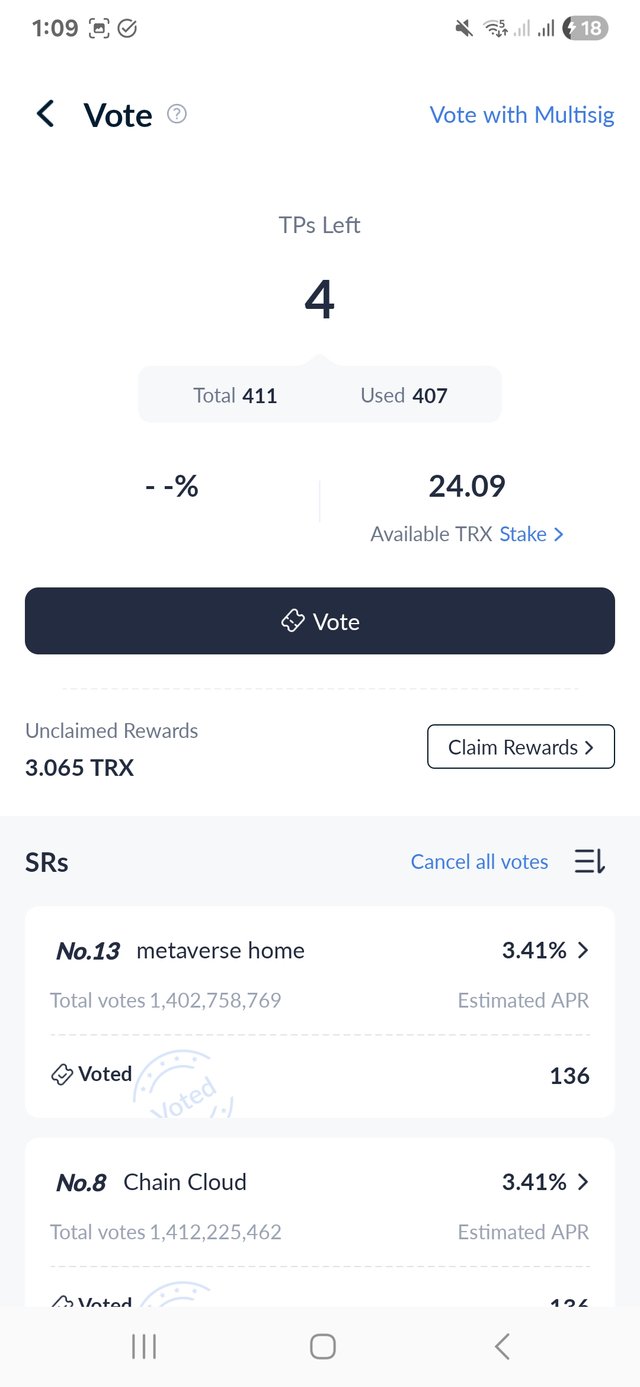Viewport: 640px width, 1387px height.
Task: Tap the screenshot capture icon in status bar
Action: (99, 28)
